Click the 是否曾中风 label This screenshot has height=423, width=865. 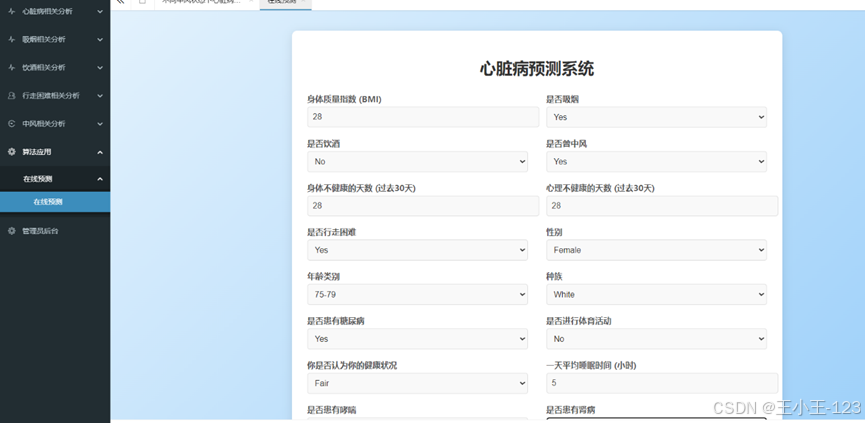tap(567, 144)
